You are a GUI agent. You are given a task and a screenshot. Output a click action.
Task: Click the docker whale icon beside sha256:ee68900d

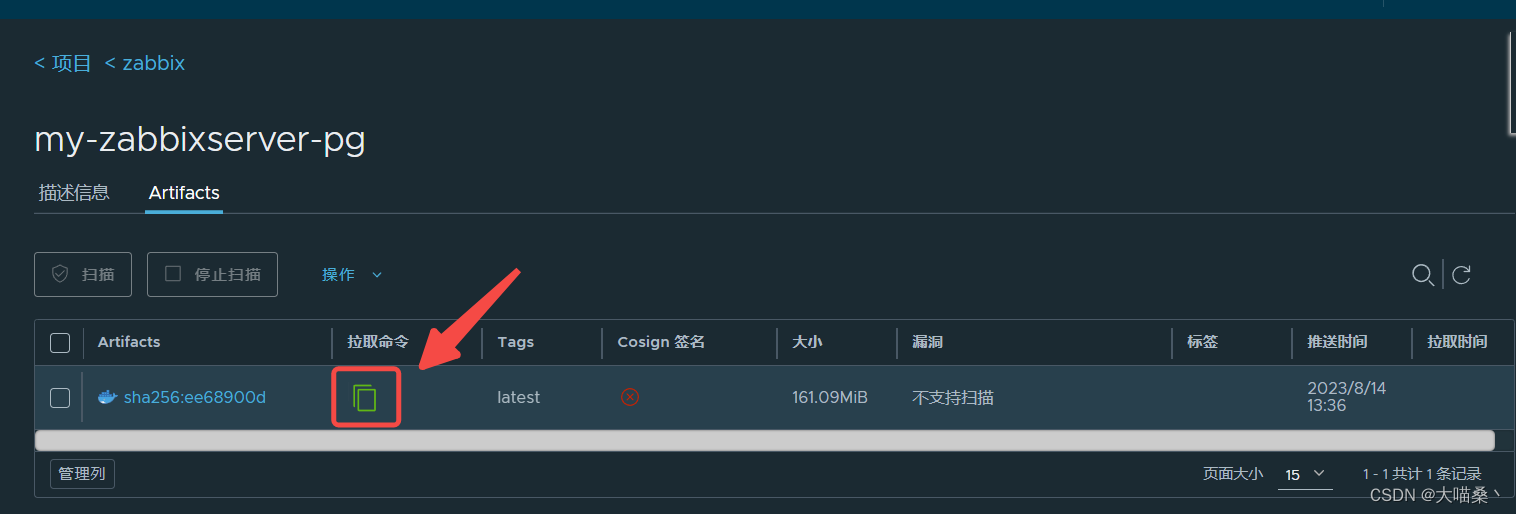click(107, 397)
